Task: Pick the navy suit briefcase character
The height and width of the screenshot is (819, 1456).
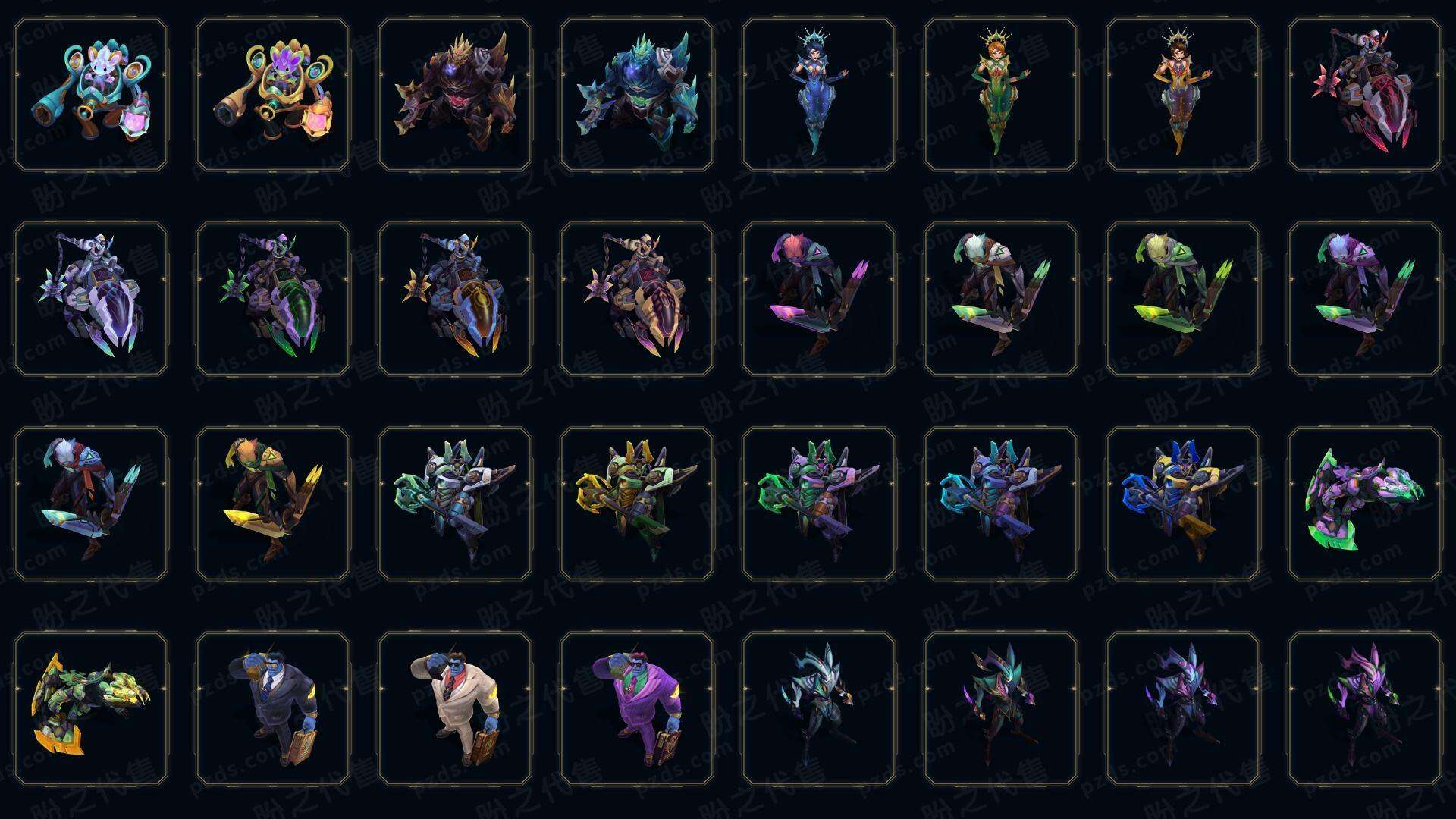Action: pyautogui.click(x=273, y=708)
